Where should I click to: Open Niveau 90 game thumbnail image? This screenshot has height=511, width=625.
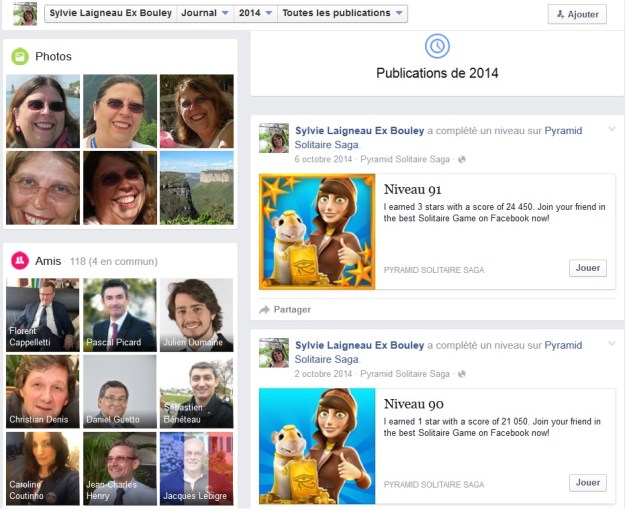317,446
